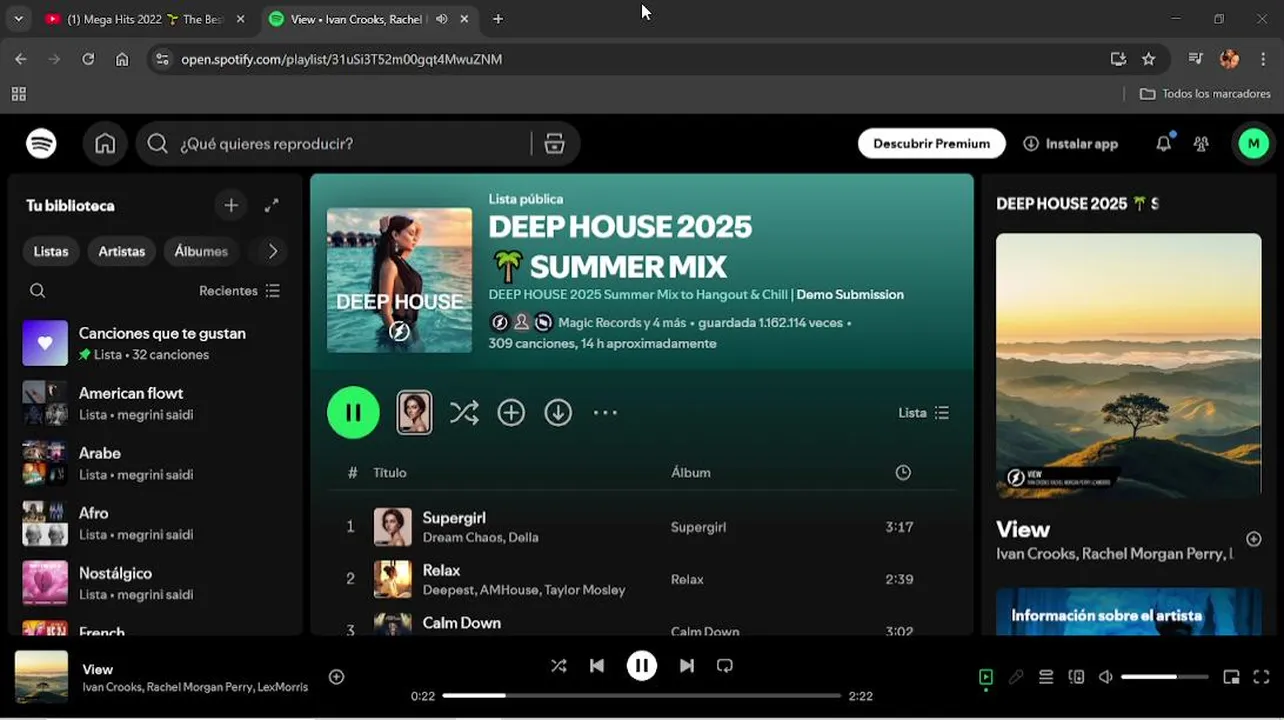Create new playlist with plus in library
This screenshot has height=720, width=1284.
pos(231,205)
